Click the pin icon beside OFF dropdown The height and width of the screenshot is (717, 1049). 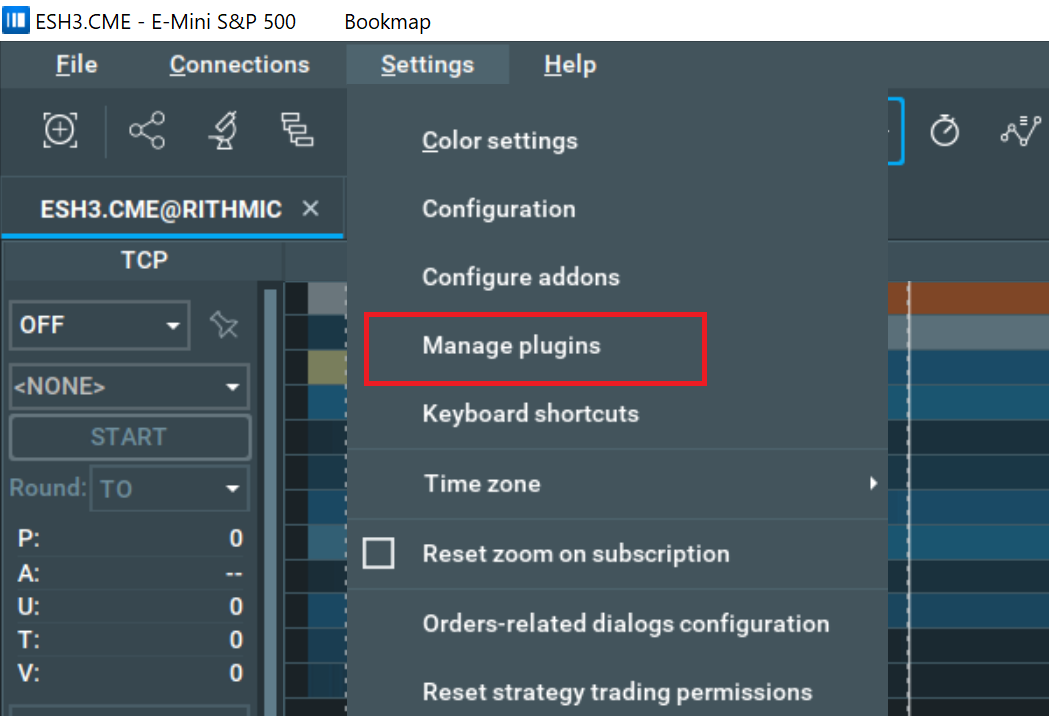224,325
